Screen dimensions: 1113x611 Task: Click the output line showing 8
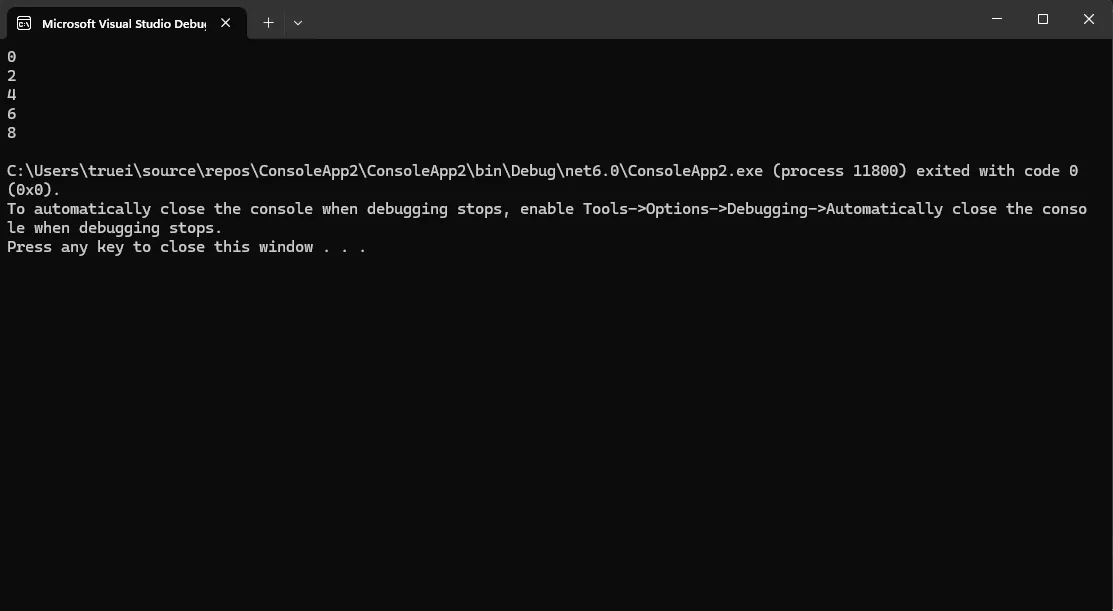tap(12, 133)
